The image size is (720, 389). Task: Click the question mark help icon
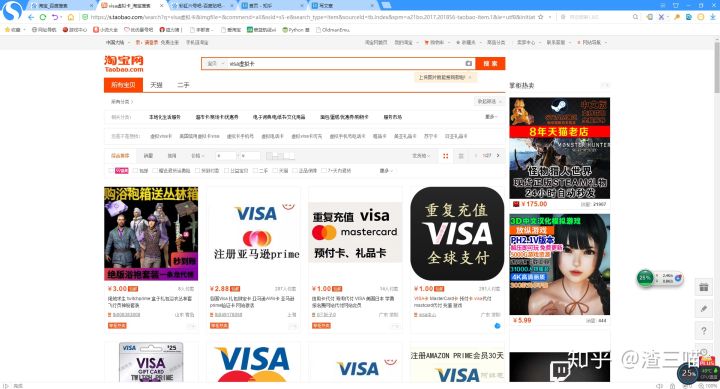(703, 330)
